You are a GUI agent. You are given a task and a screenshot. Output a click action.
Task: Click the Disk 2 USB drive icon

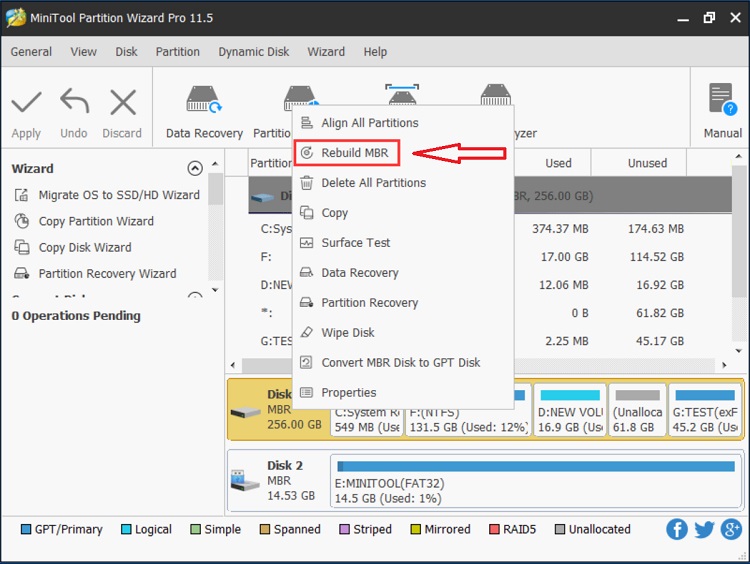(x=244, y=481)
